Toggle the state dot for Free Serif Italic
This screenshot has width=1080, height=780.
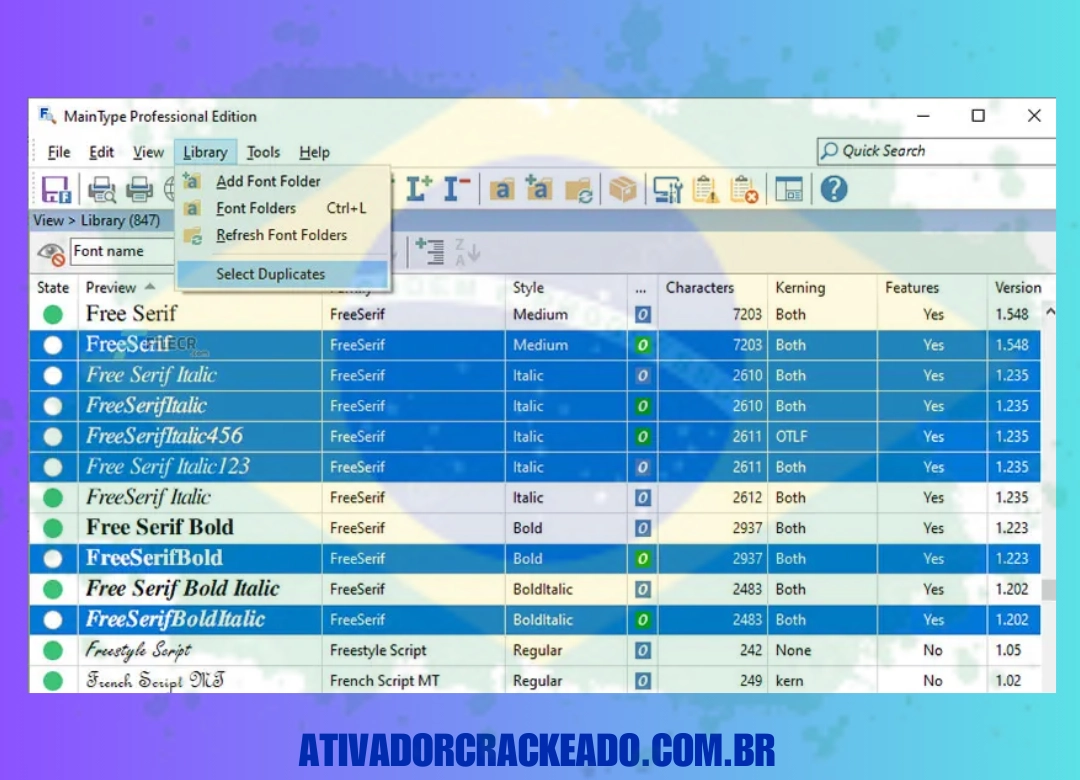tap(53, 376)
